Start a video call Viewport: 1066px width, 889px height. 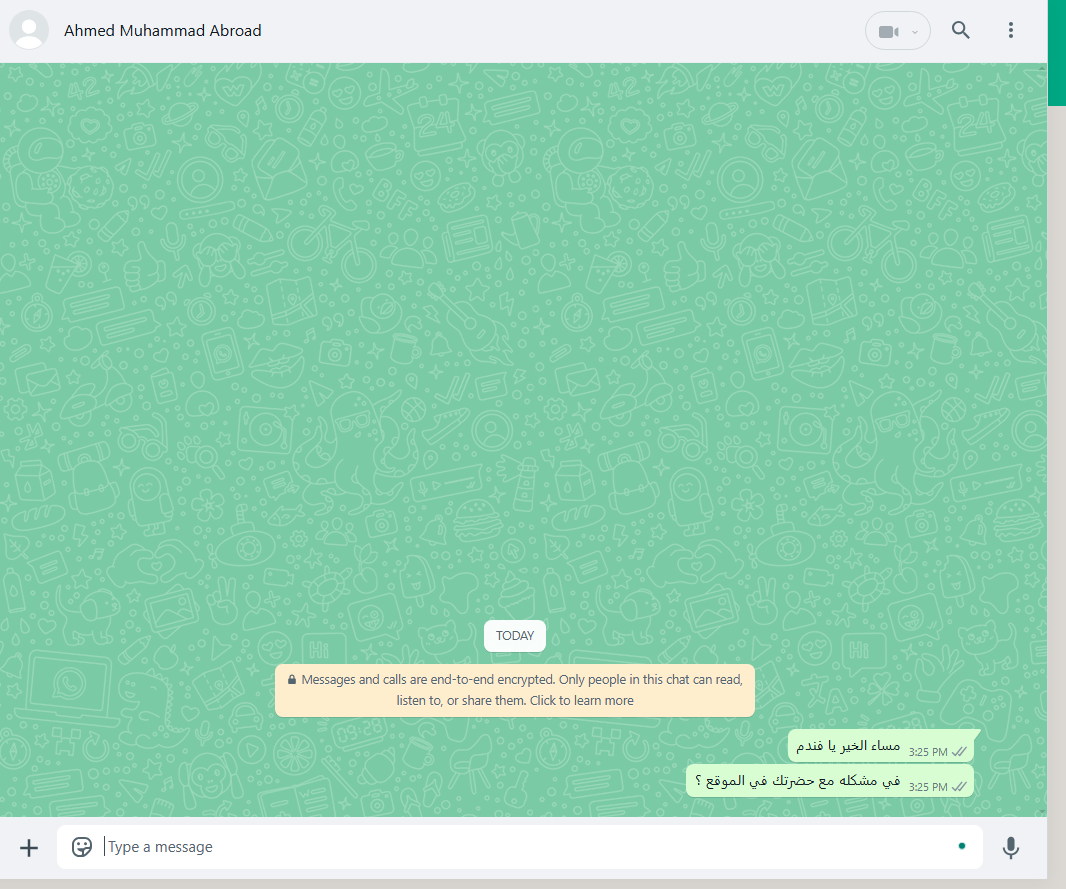[888, 31]
